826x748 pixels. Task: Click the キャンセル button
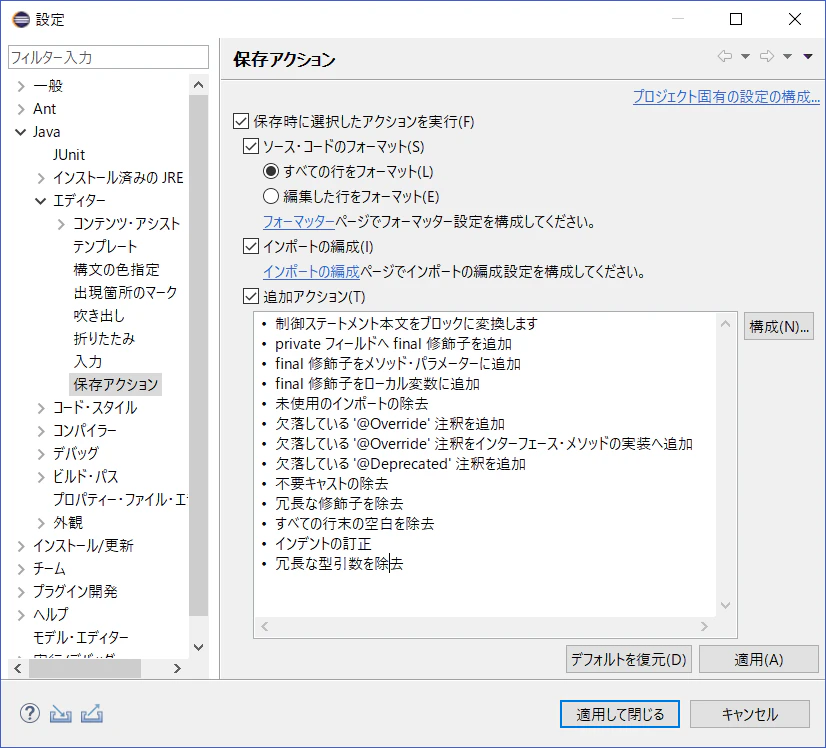coord(750,714)
